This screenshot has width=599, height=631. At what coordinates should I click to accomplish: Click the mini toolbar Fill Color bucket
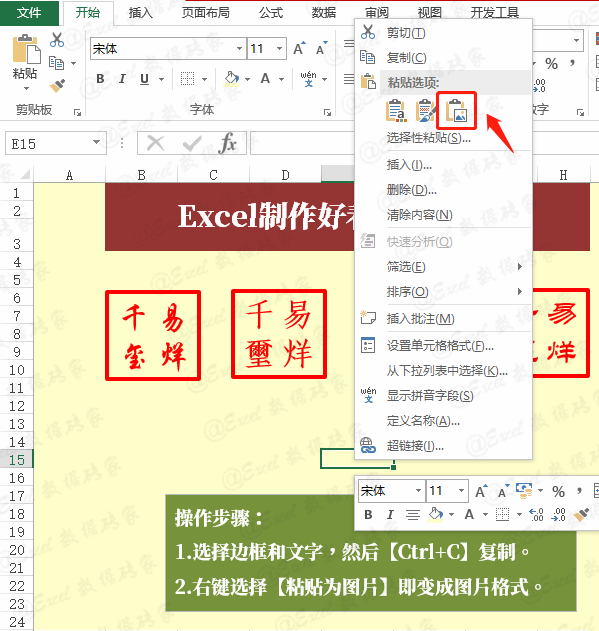[x=436, y=514]
